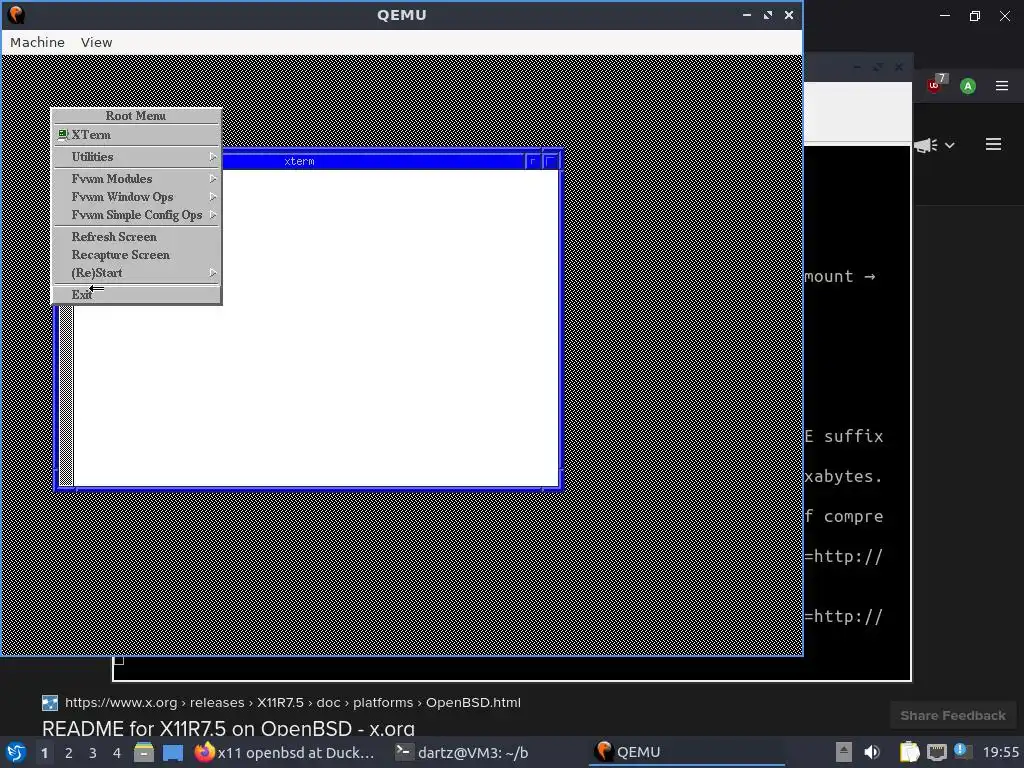Open the uBlock Origin extension icon
Viewport: 1024px width, 768px height.
click(936, 84)
